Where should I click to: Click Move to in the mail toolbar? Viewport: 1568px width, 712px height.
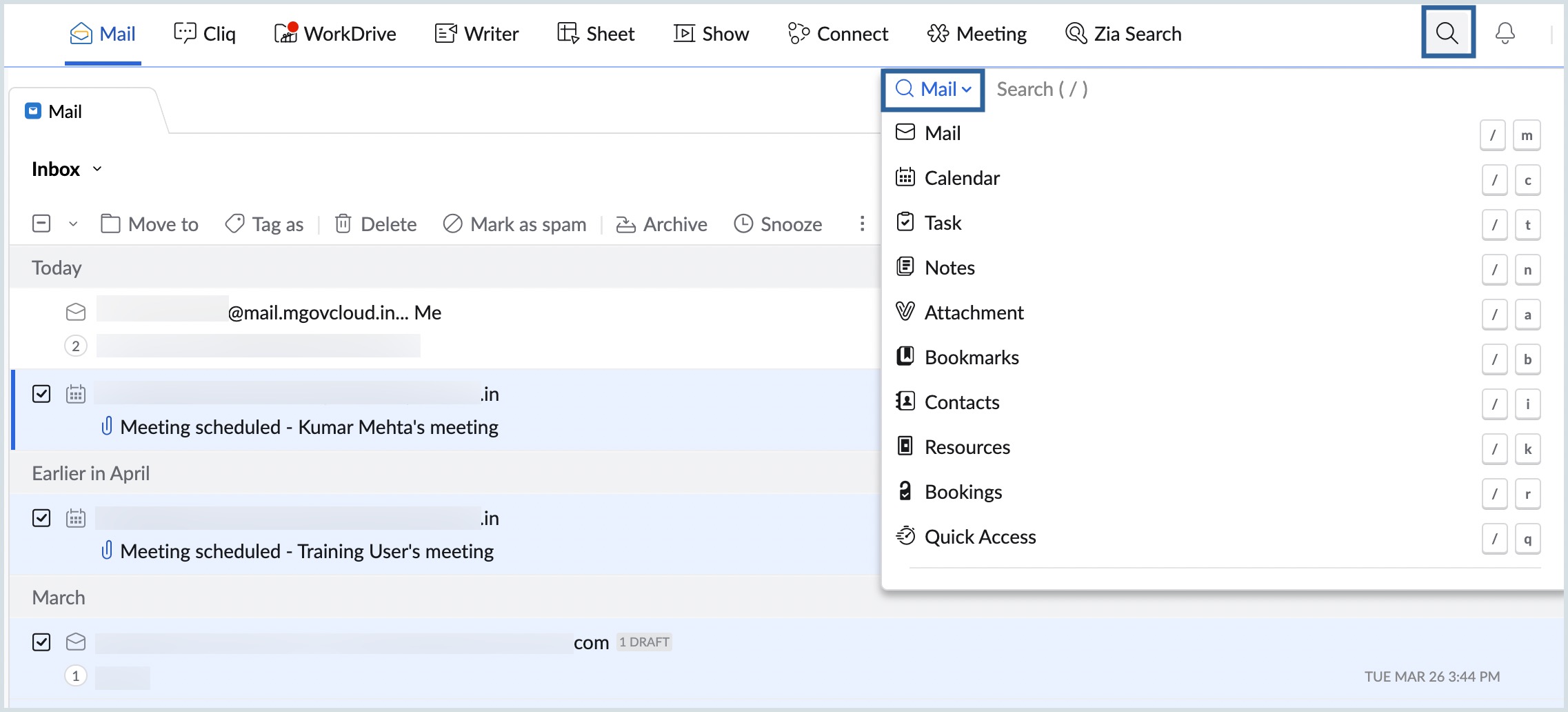tap(150, 224)
